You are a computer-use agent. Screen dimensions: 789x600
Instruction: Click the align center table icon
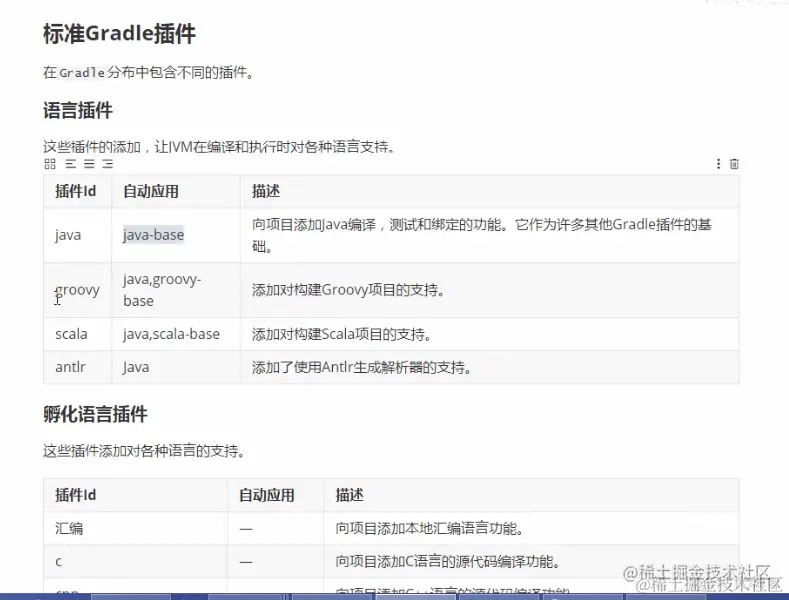(89, 164)
